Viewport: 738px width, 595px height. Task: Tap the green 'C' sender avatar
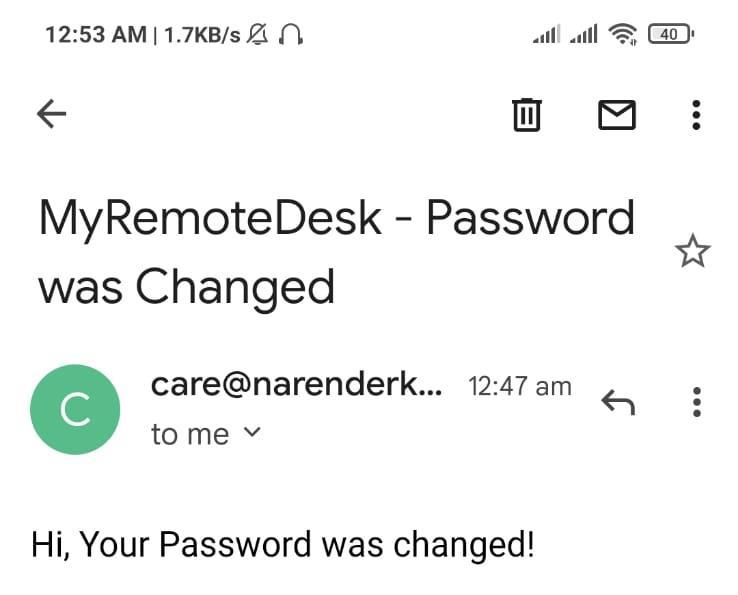click(x=75, y=409)
